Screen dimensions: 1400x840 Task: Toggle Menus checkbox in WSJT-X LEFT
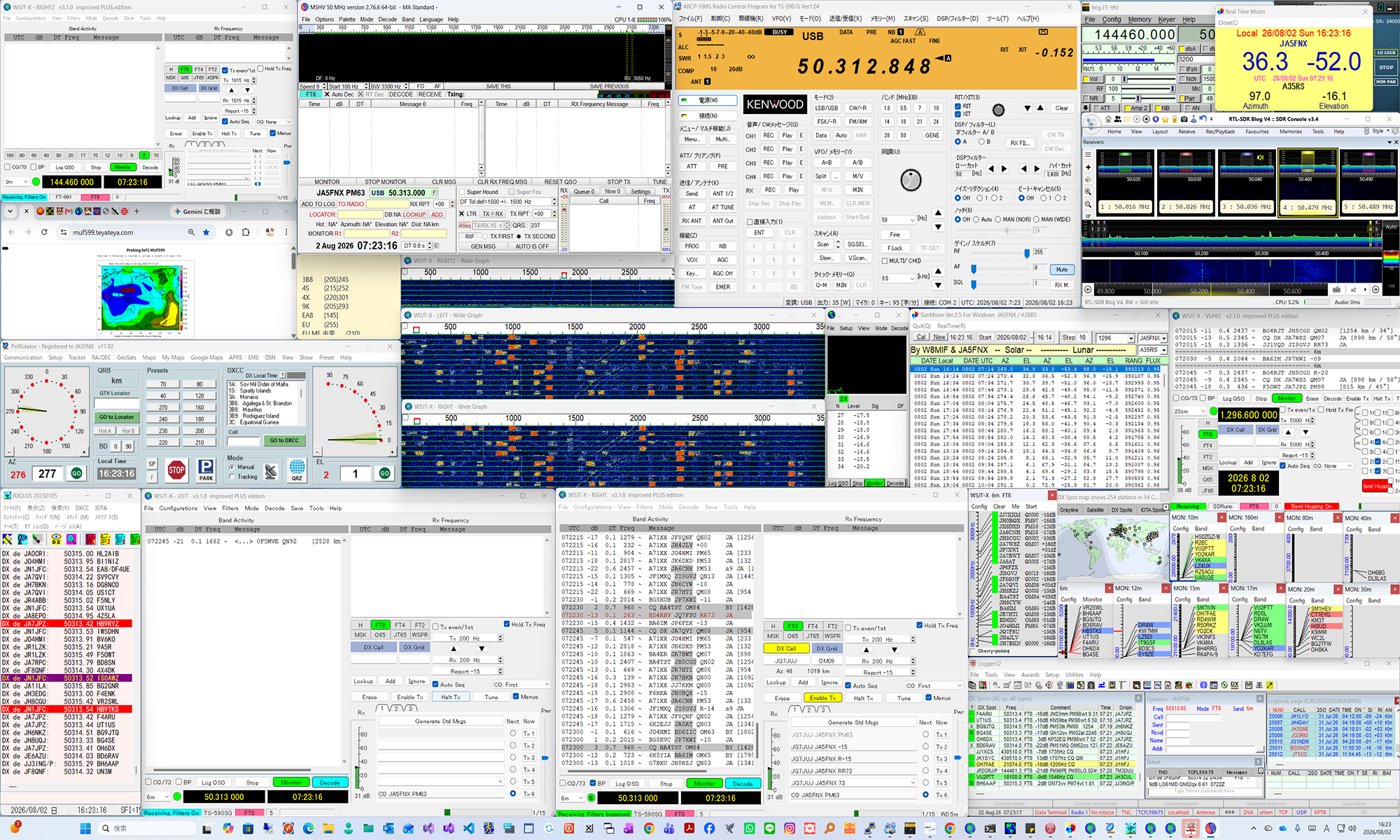coord(516,696)
